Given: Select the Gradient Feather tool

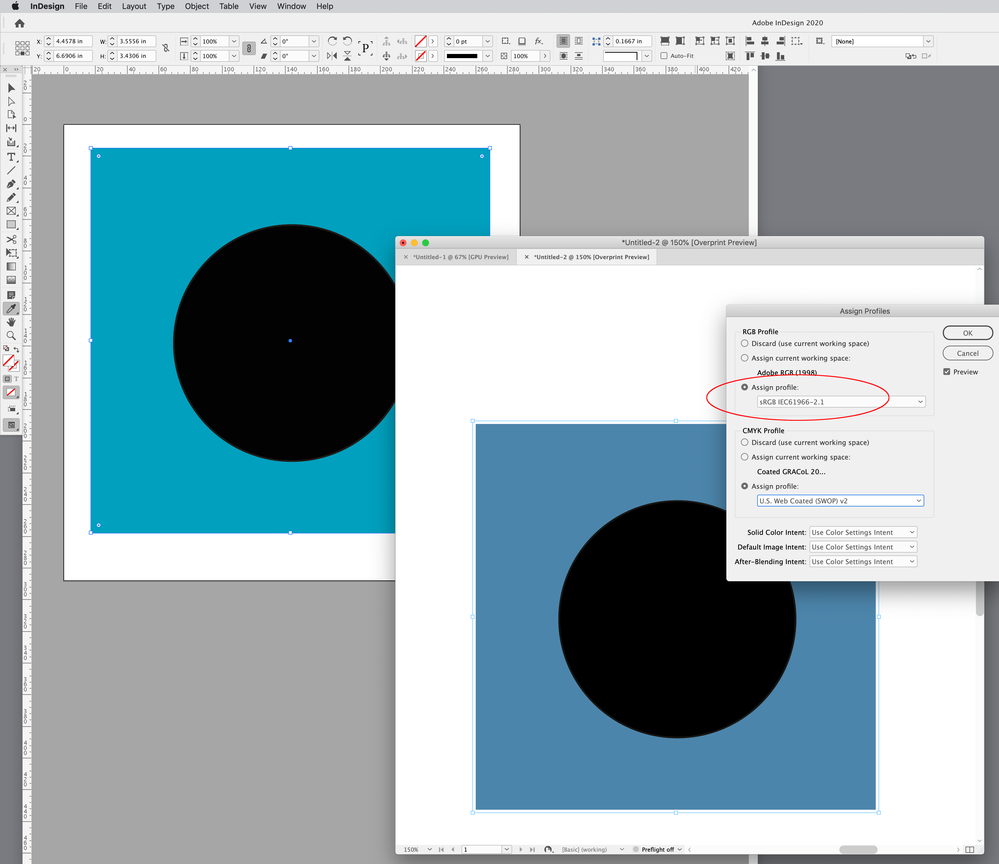Looking at the screenshot, I should pyautogui.click(x=11, y=280).
